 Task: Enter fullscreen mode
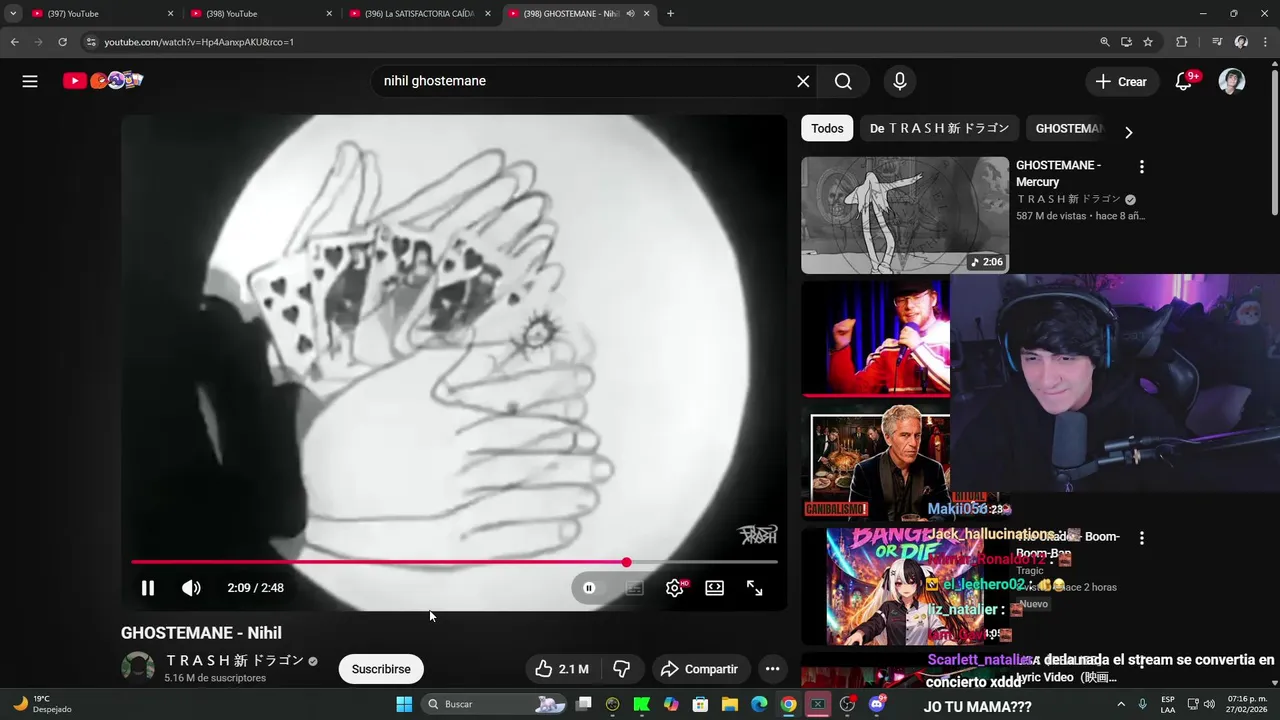click(755, 588)
